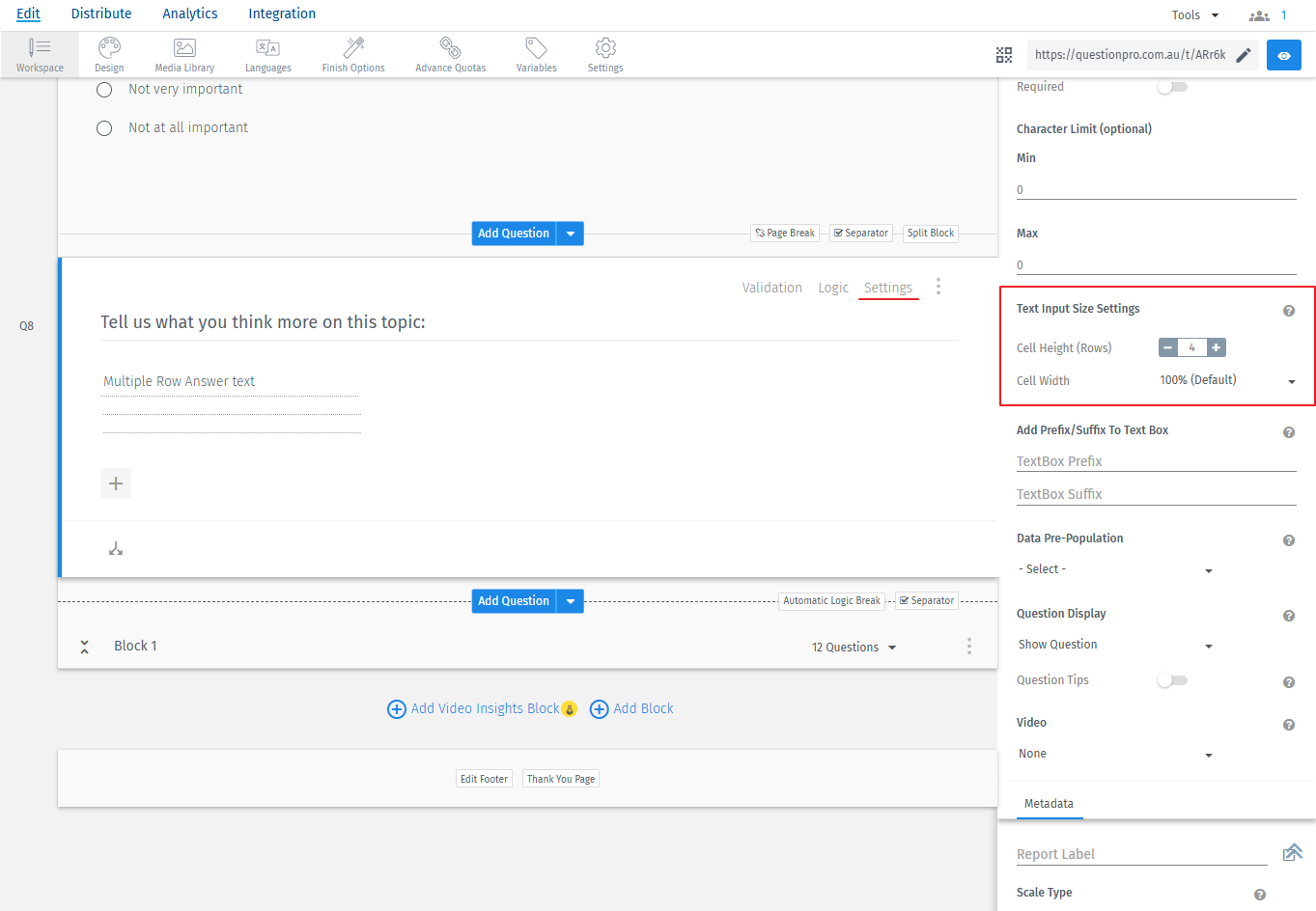Click the Add Block link
This screenshot has height=911, width=1316.
[632, 708]
